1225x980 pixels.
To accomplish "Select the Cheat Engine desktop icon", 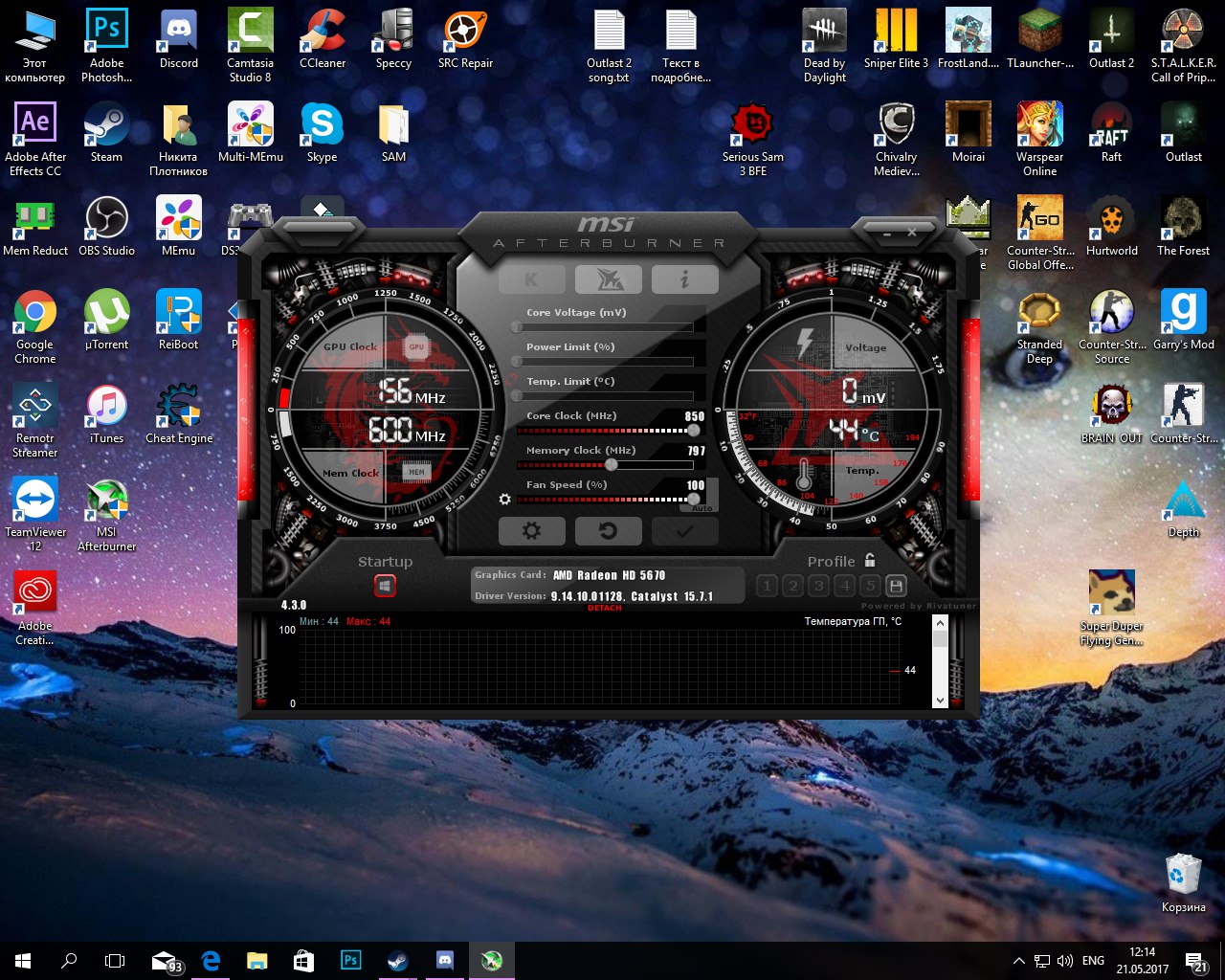I will pyautogui.click(x=179, y=414).
